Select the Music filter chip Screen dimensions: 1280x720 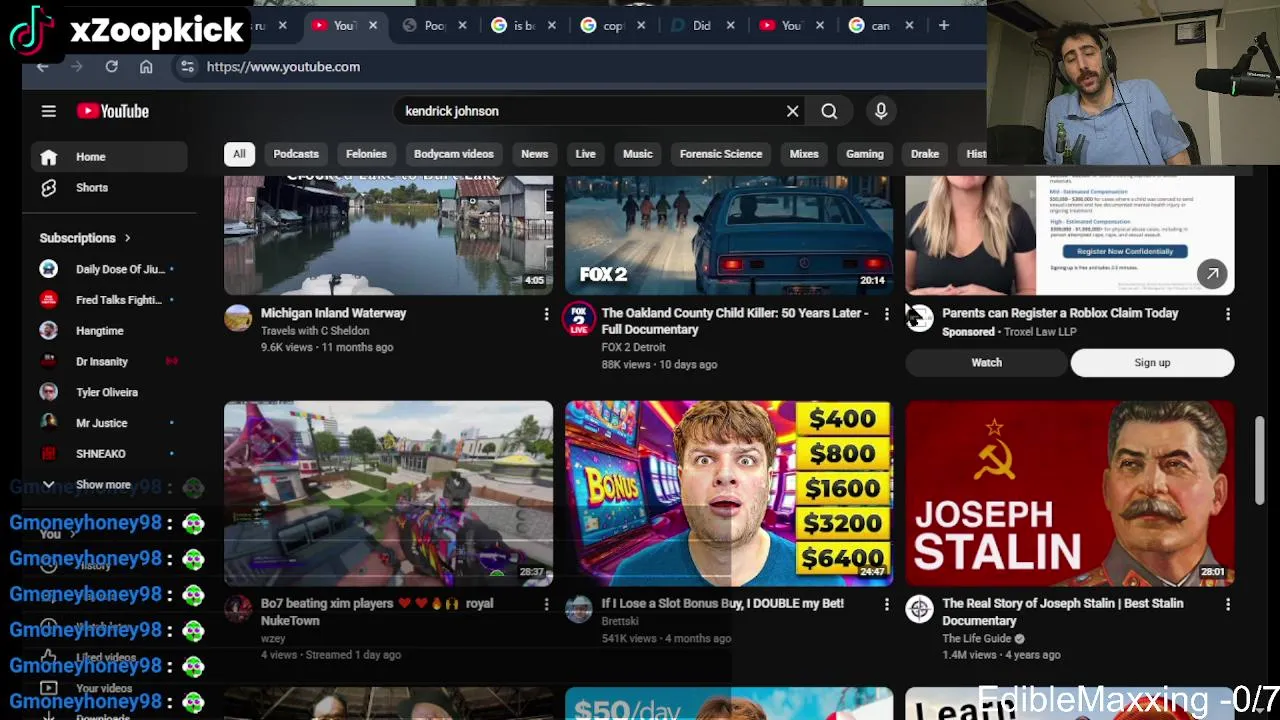(637, 154)
